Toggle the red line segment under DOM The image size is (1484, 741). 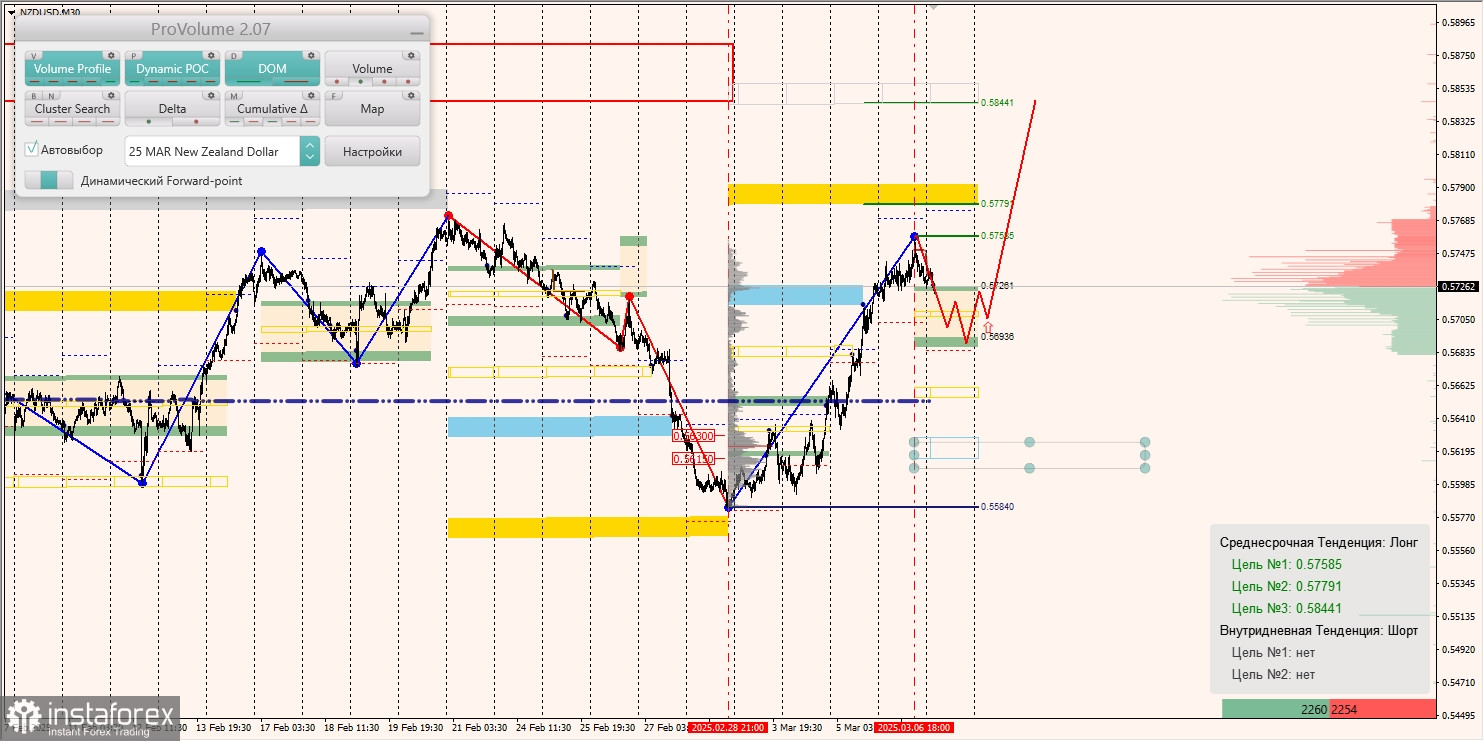[x=296, y=81]
